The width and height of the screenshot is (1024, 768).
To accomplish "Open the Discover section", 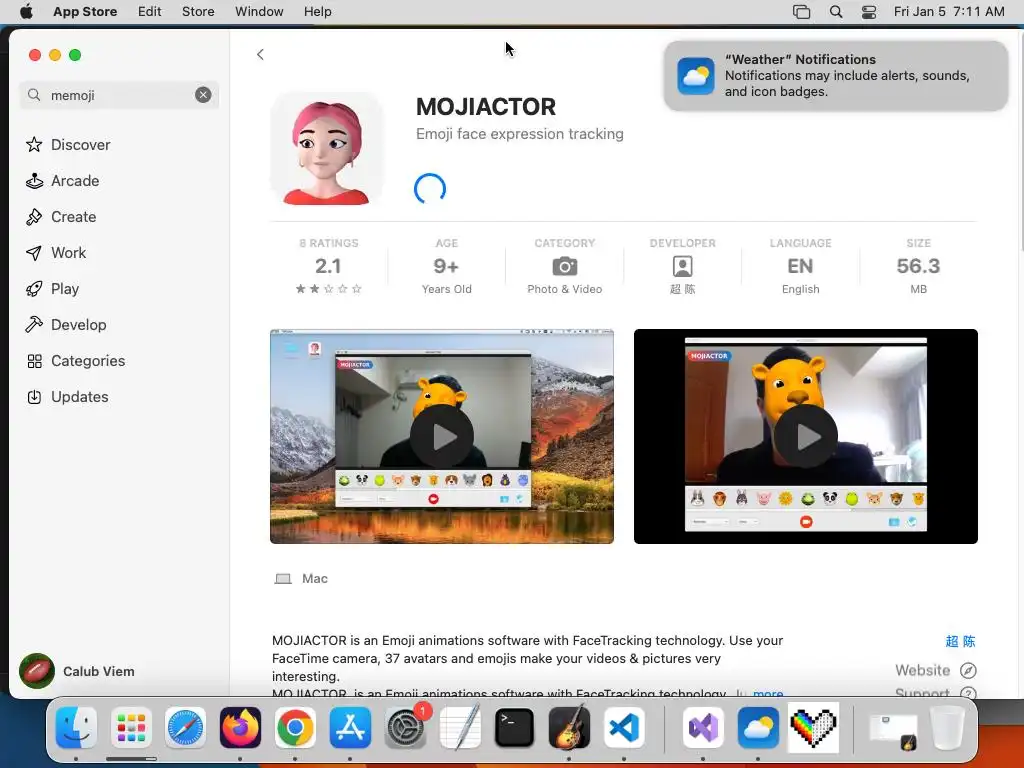I will point(80,144).
